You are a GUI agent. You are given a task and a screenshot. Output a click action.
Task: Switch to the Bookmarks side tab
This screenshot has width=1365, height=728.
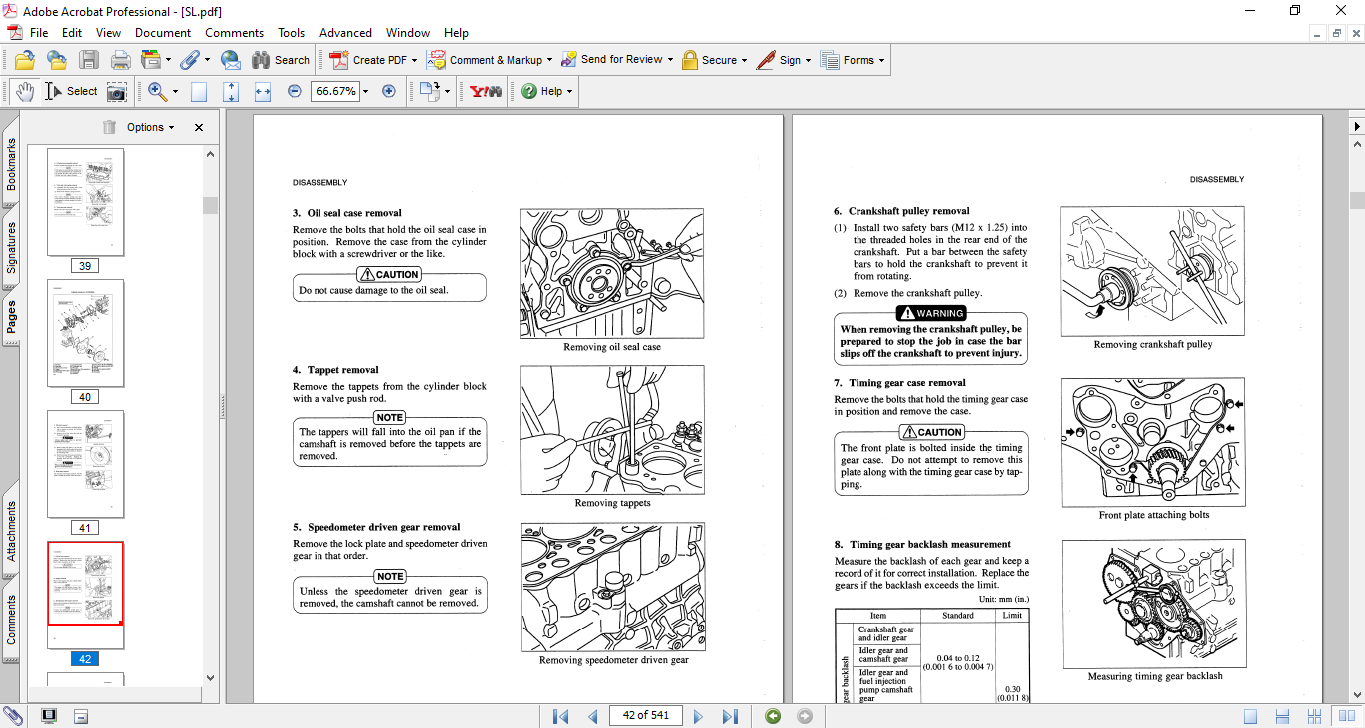click(x=11, y=165)
